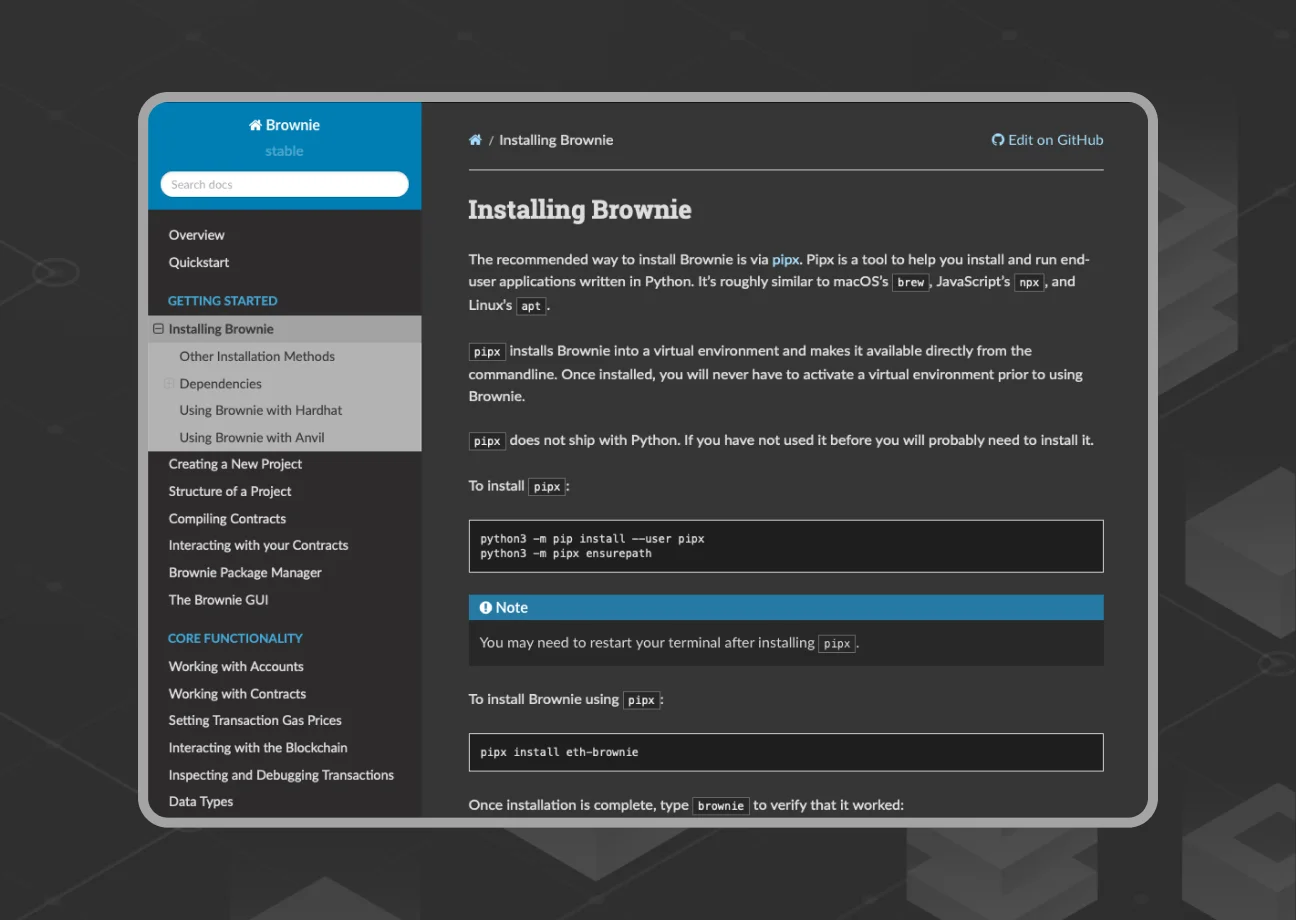This screenshot has height=920, width=1296.
Task: Navigate to Creating a New Project
Action: point(235,464)
